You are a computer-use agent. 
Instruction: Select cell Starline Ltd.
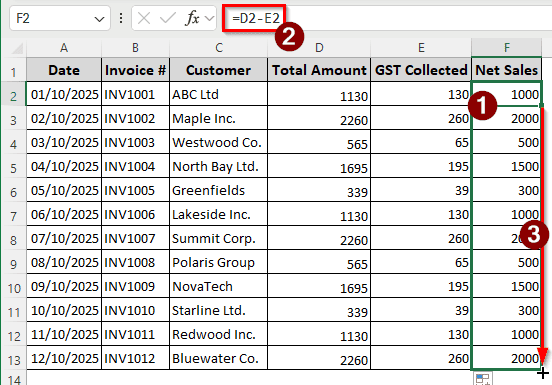click(219, 310)
